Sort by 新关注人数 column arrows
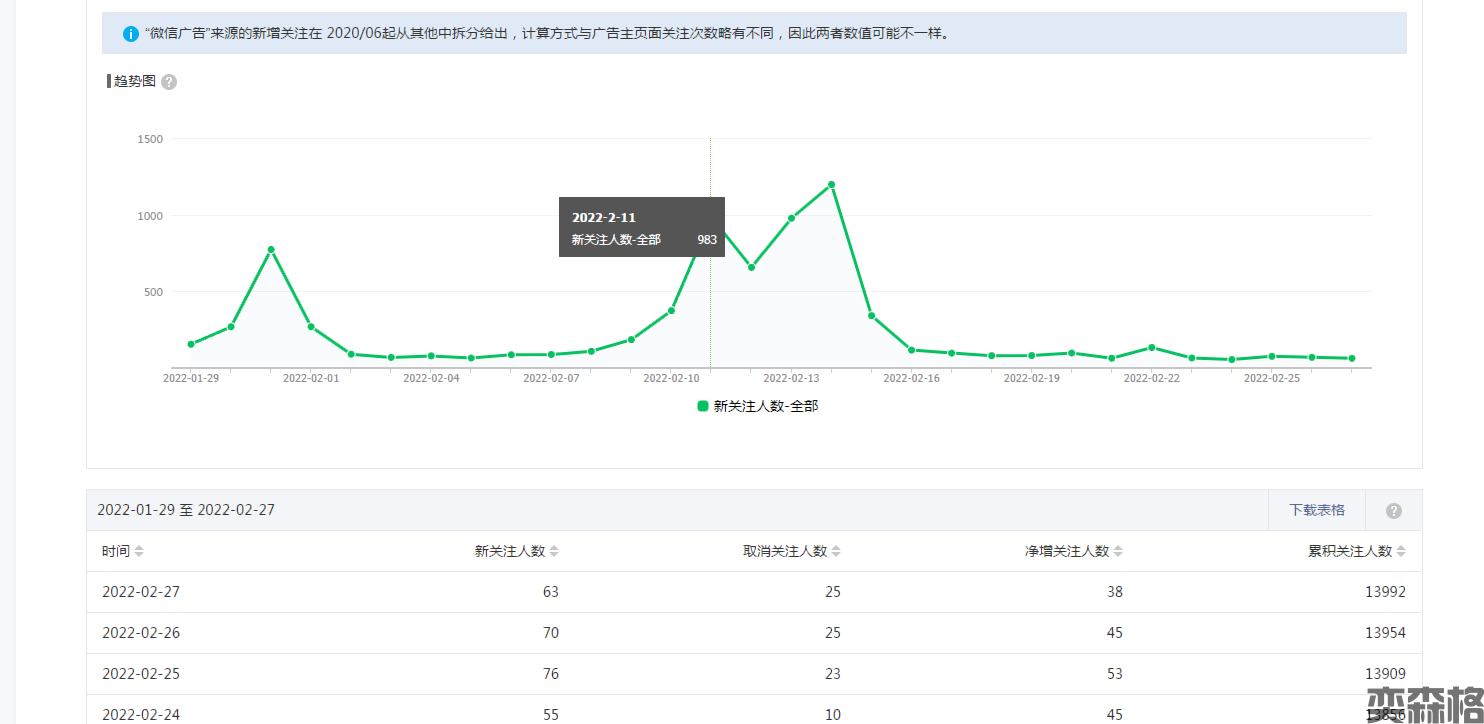Image resolution: width=1484 pixels, height=724 pixels. [x=554, y=552]
